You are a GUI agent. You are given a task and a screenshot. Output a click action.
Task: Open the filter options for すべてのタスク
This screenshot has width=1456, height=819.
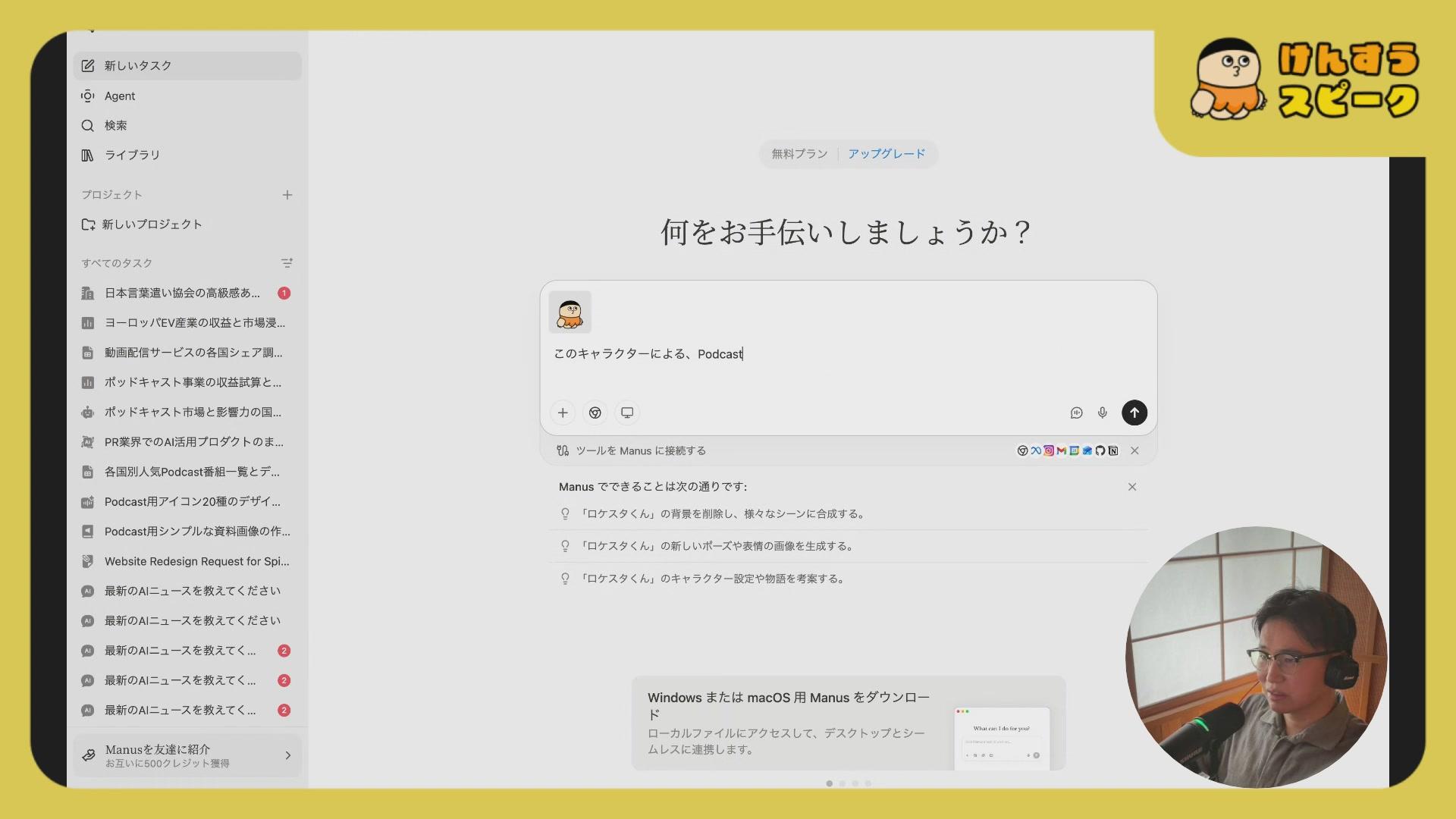coord(287,262)
